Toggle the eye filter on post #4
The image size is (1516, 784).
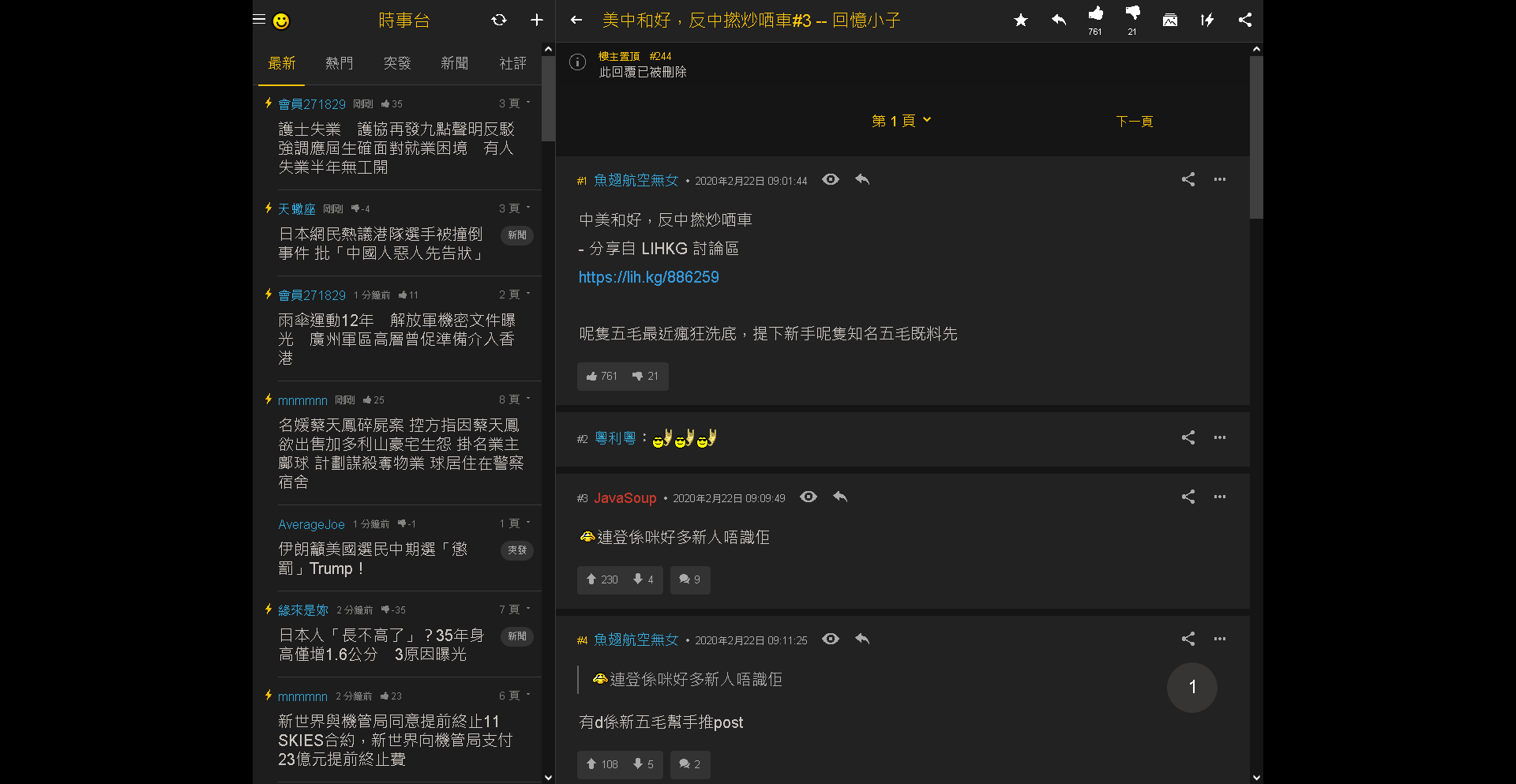click(831, 639)
